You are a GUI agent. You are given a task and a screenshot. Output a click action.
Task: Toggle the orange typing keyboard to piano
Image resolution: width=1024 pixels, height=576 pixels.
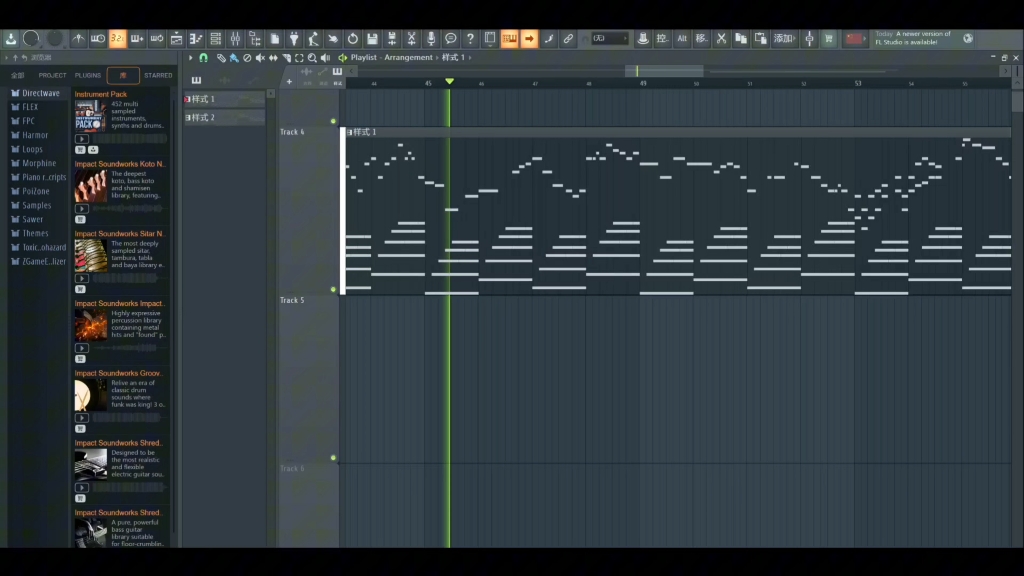tap(509, 39)
